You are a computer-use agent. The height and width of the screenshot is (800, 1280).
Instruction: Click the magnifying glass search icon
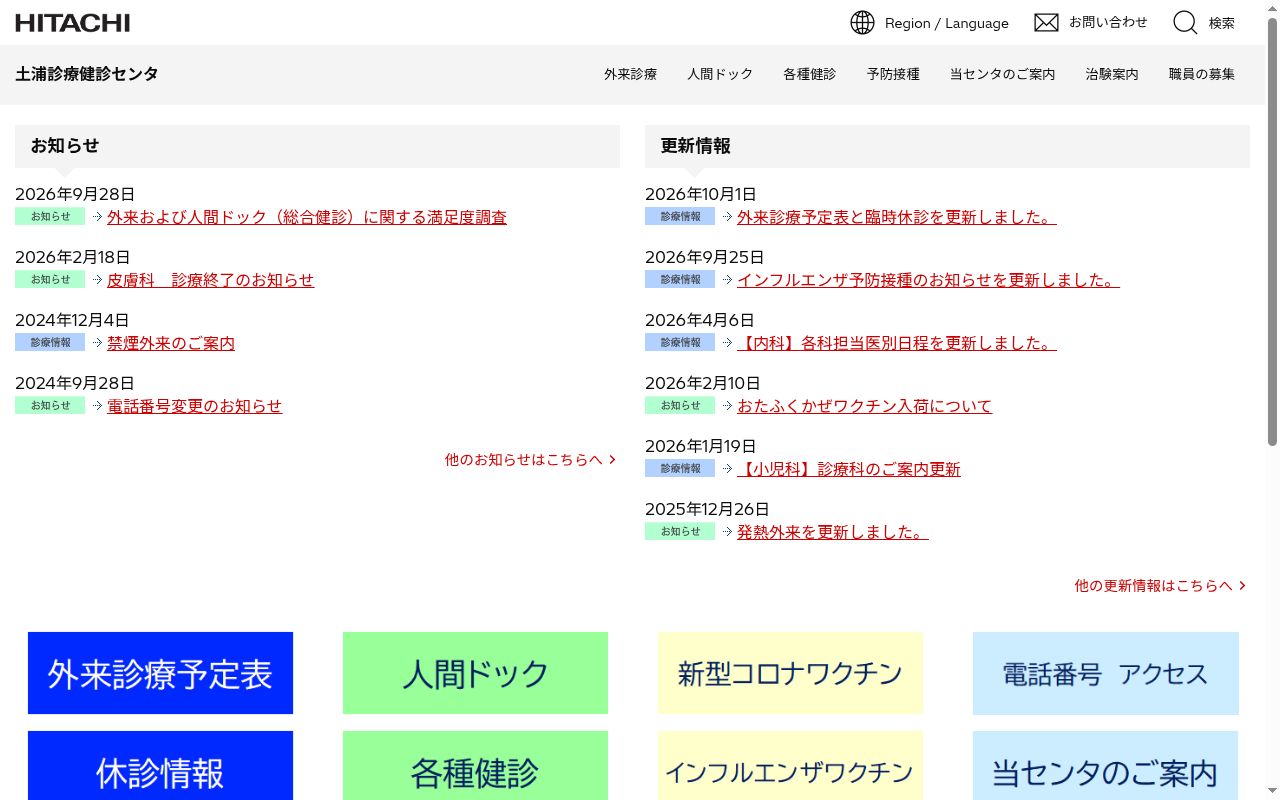(x=1185, y=22)
